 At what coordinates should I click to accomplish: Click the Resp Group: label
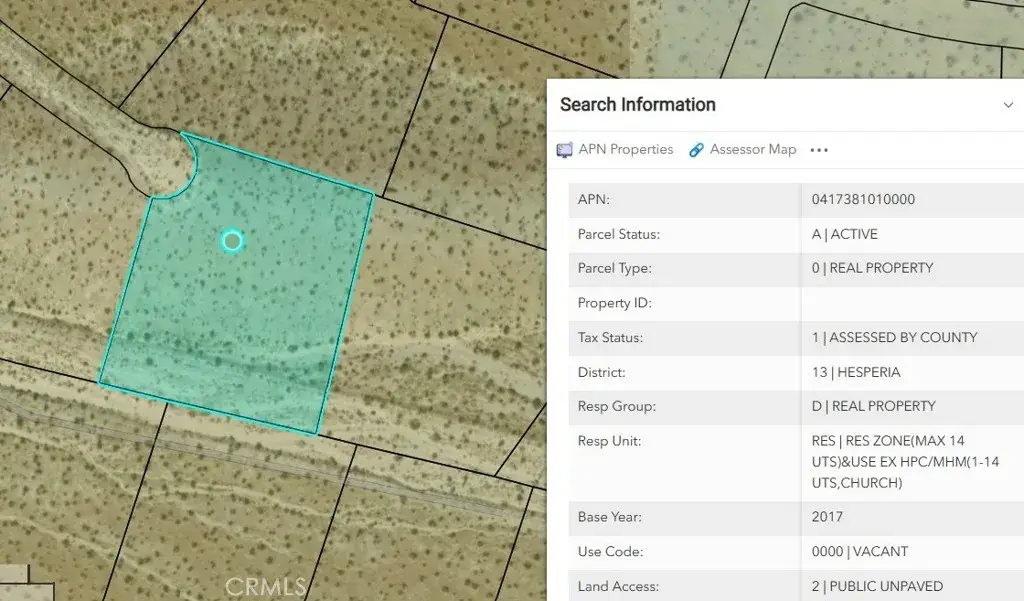click(616, 406)
